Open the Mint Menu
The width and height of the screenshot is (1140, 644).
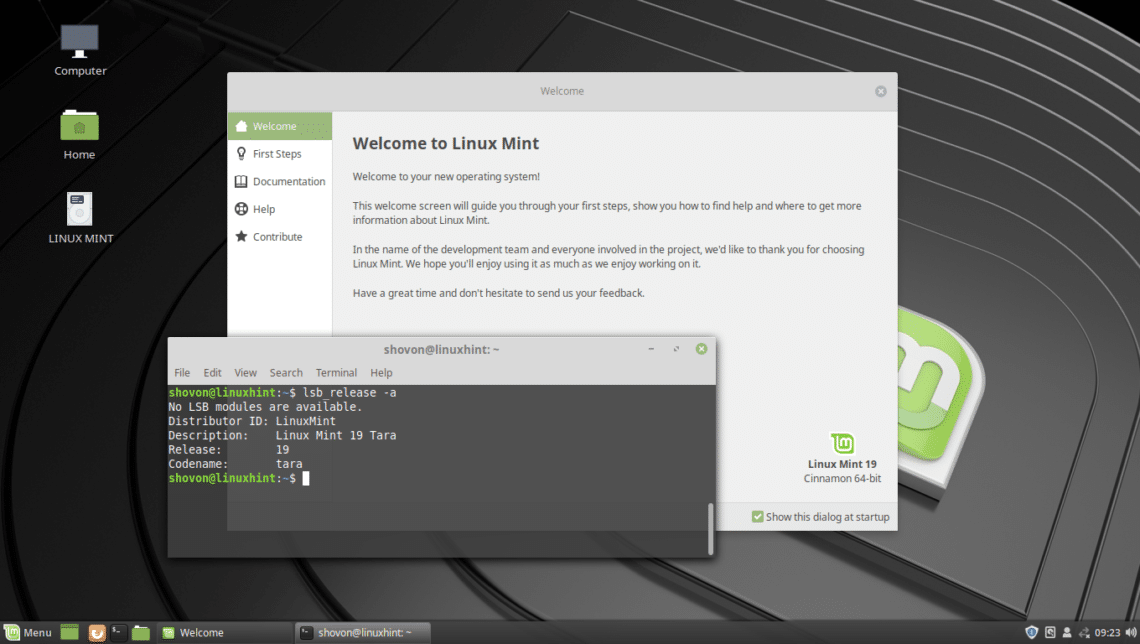tap(25, 632)
